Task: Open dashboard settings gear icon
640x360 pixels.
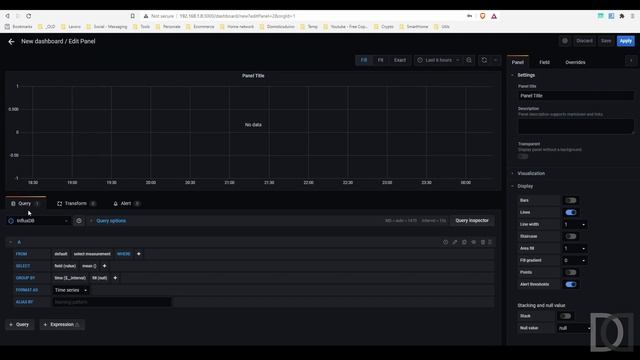Action: pyautogui.click(x=565, y=41)
